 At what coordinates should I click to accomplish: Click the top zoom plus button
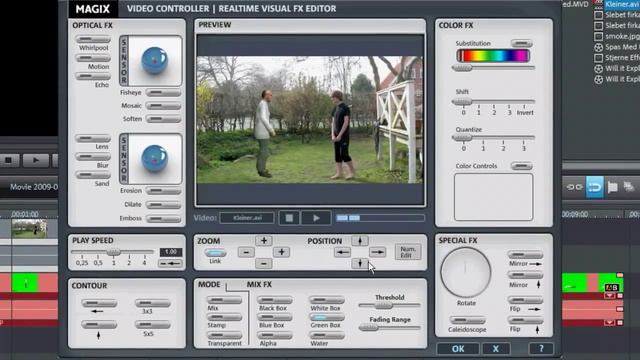tap(264, 241)
